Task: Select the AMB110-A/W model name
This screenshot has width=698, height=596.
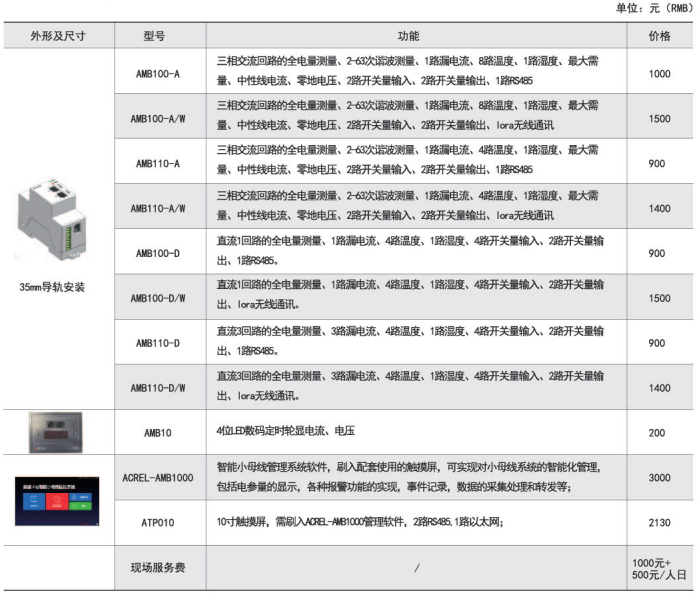Action: pos(157,208)
